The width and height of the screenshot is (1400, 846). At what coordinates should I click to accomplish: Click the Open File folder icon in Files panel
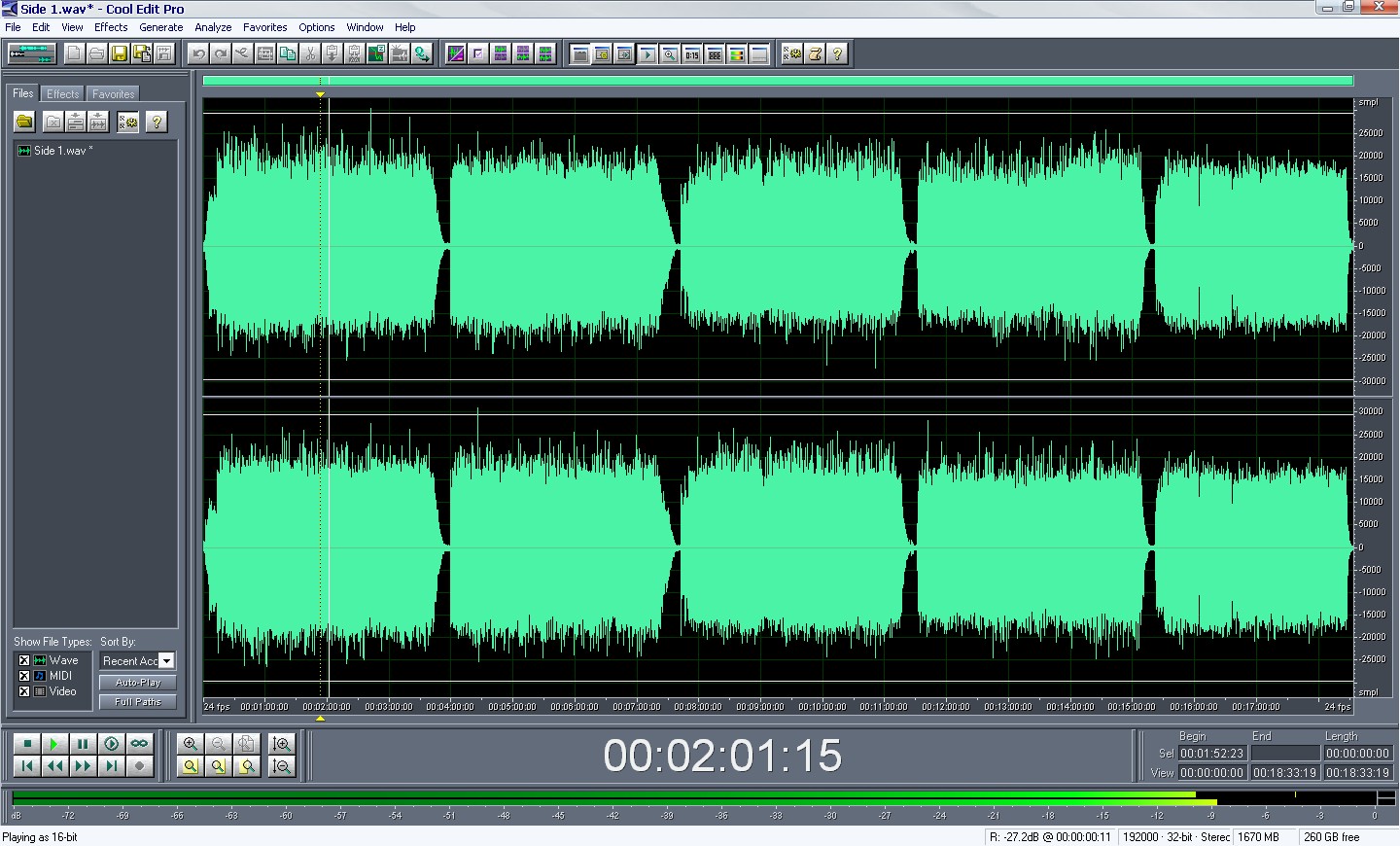[24, 122]
